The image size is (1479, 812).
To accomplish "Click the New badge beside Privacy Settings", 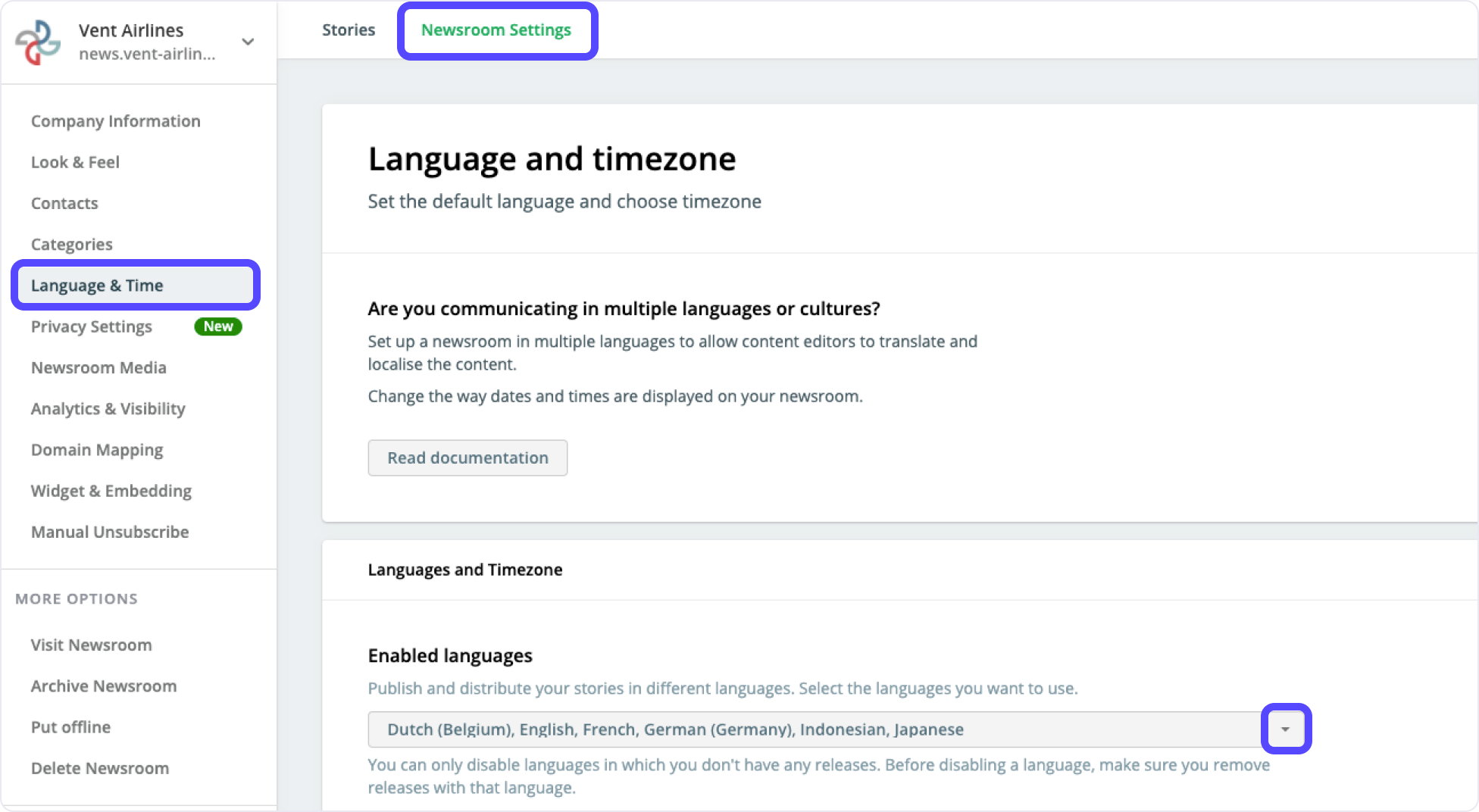I will click(x=218, y=326).
